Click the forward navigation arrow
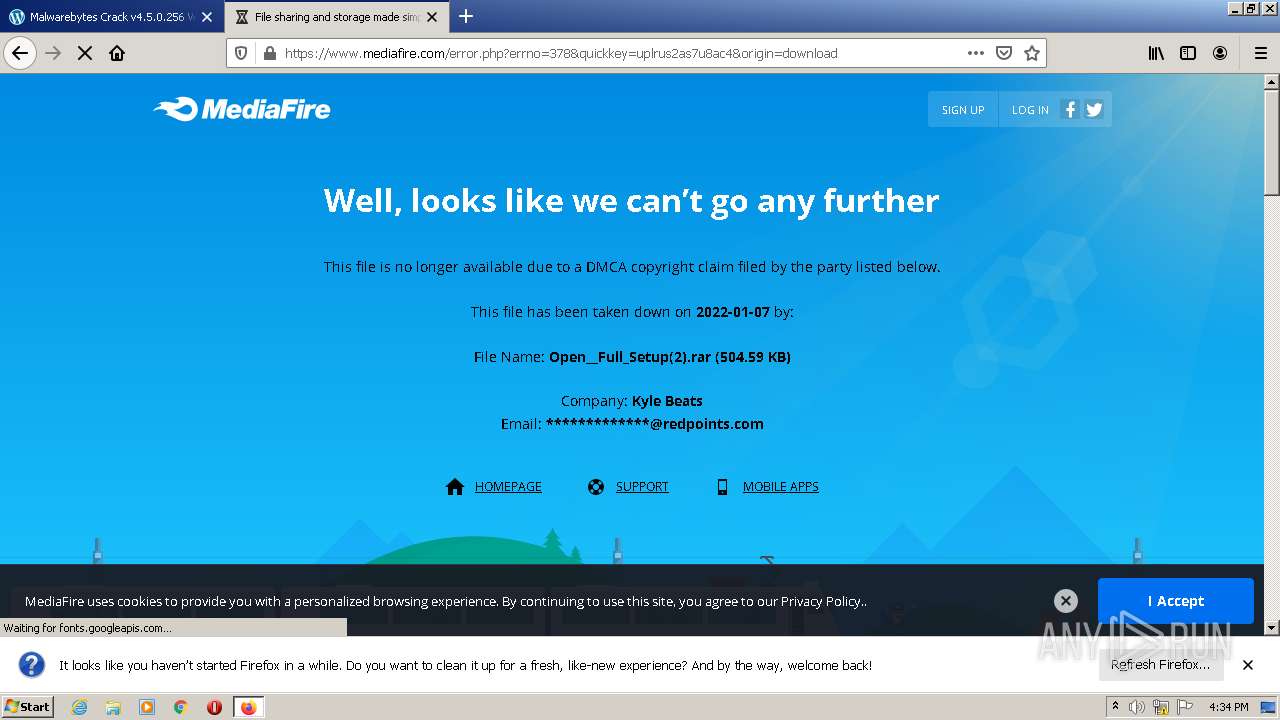The height and width of the screenshot is (720, 1280). 53,53
